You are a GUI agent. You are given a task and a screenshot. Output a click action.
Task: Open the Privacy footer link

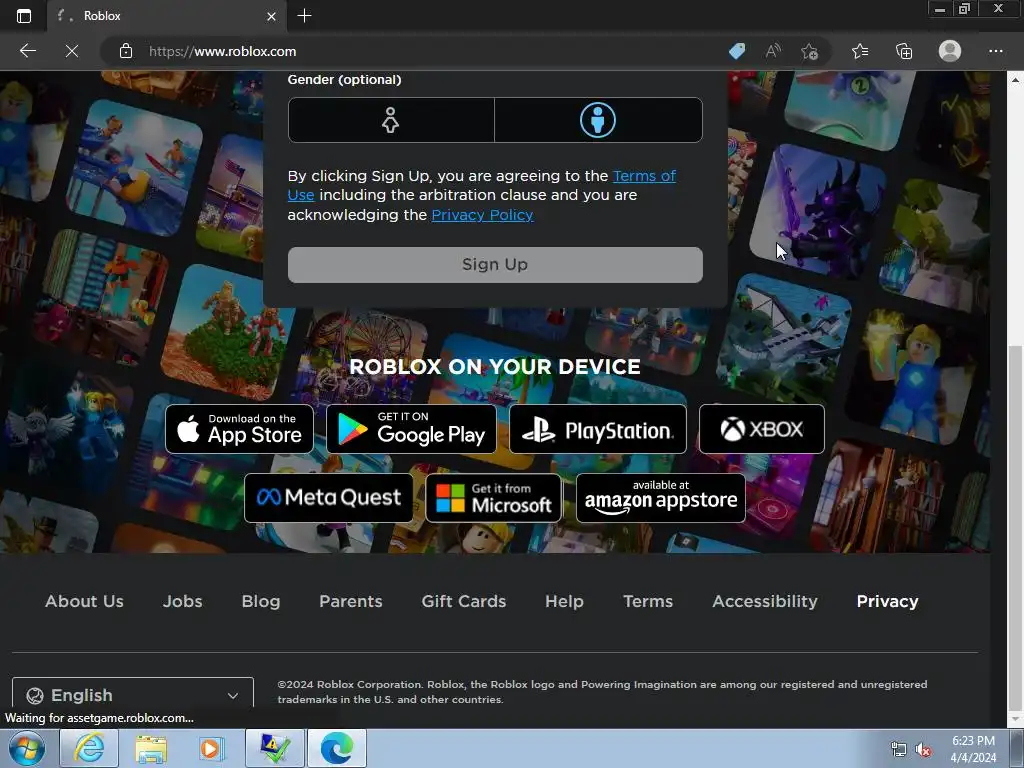[x=888, y=601]
